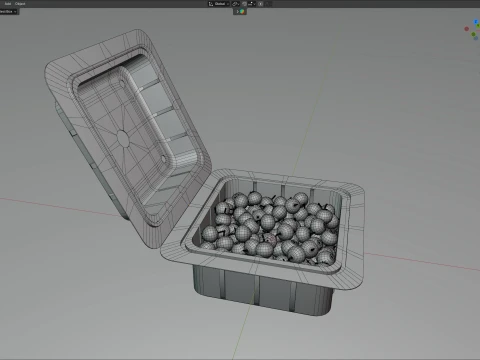Click the dark green negative Y axis gizmo dot
480x360 pixels.
click(473, 34)
